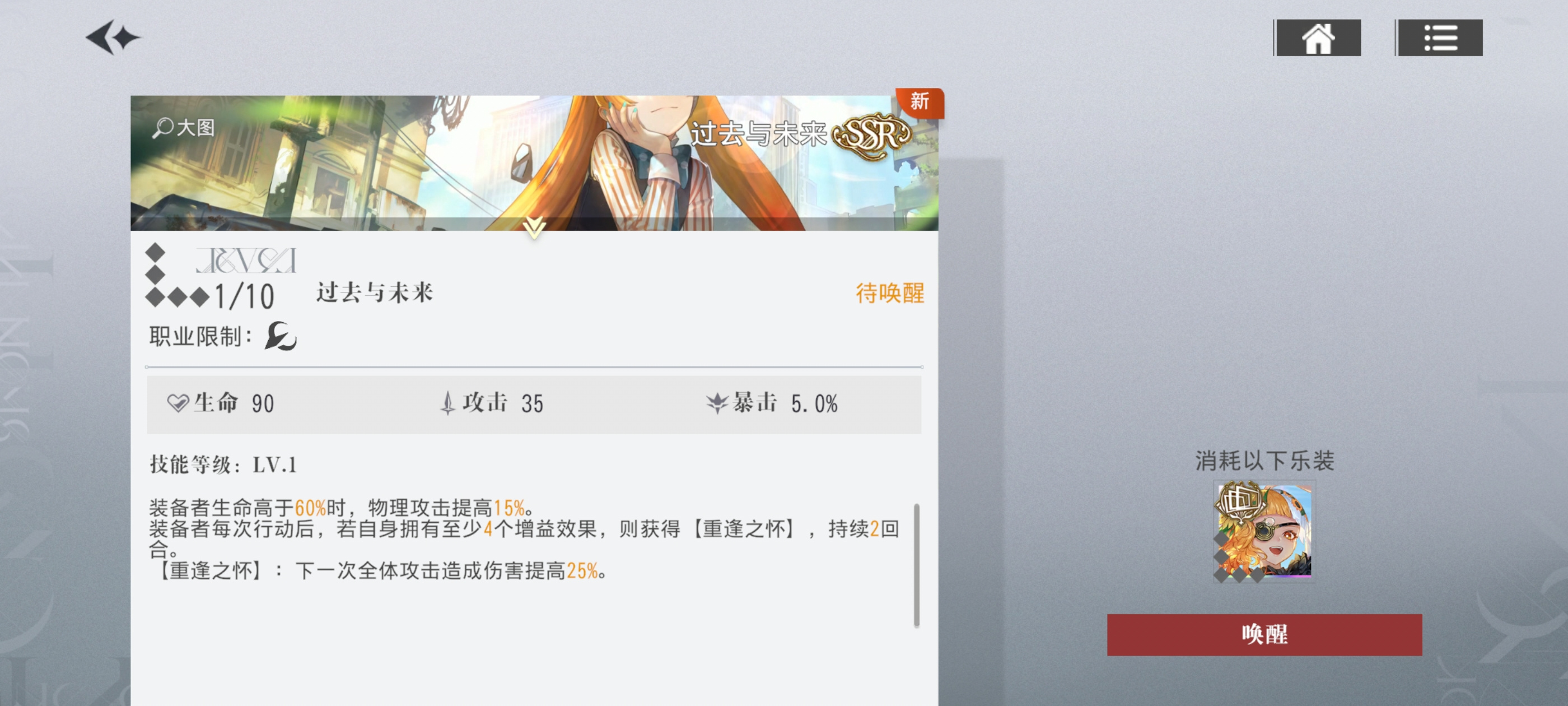Go to the home screen icon

click(1318, 38)
